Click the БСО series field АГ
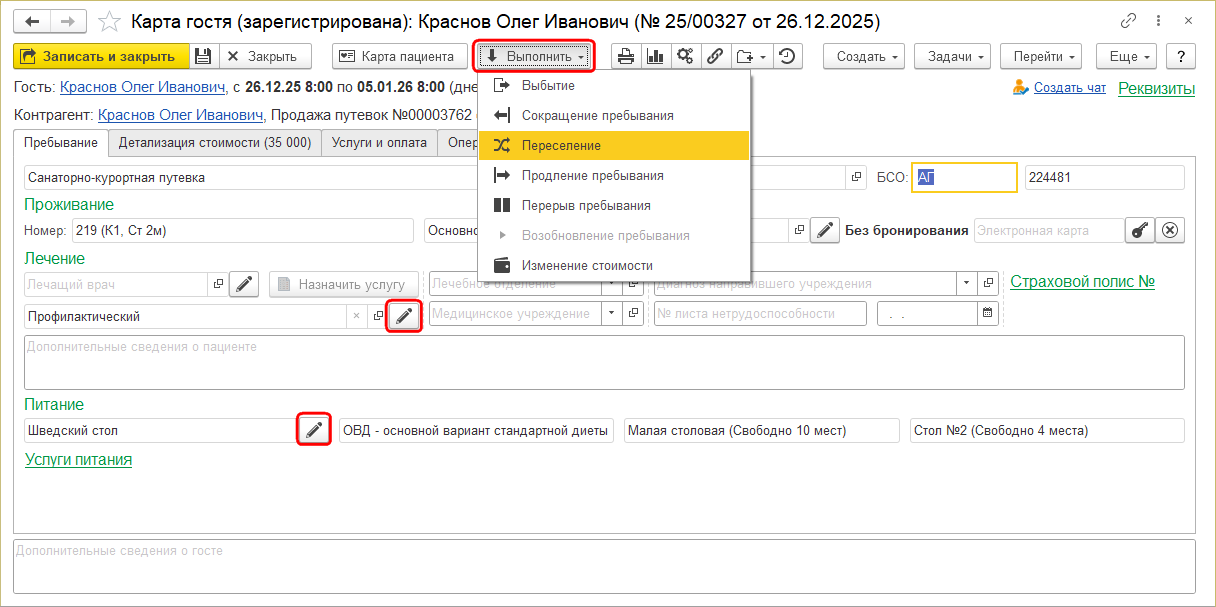 point(964,177)
